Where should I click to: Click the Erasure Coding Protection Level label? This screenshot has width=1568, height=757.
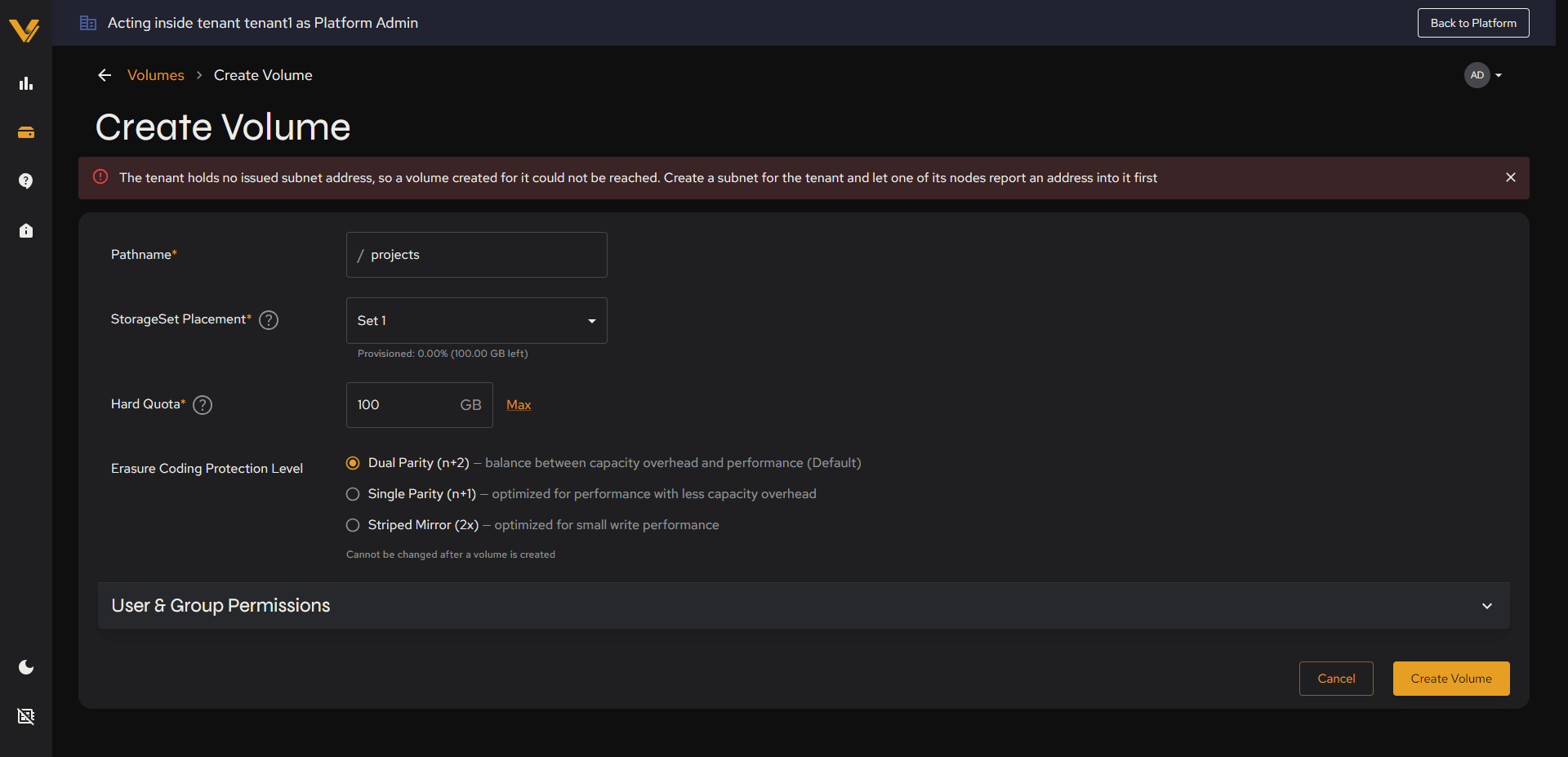coord(207,469)
